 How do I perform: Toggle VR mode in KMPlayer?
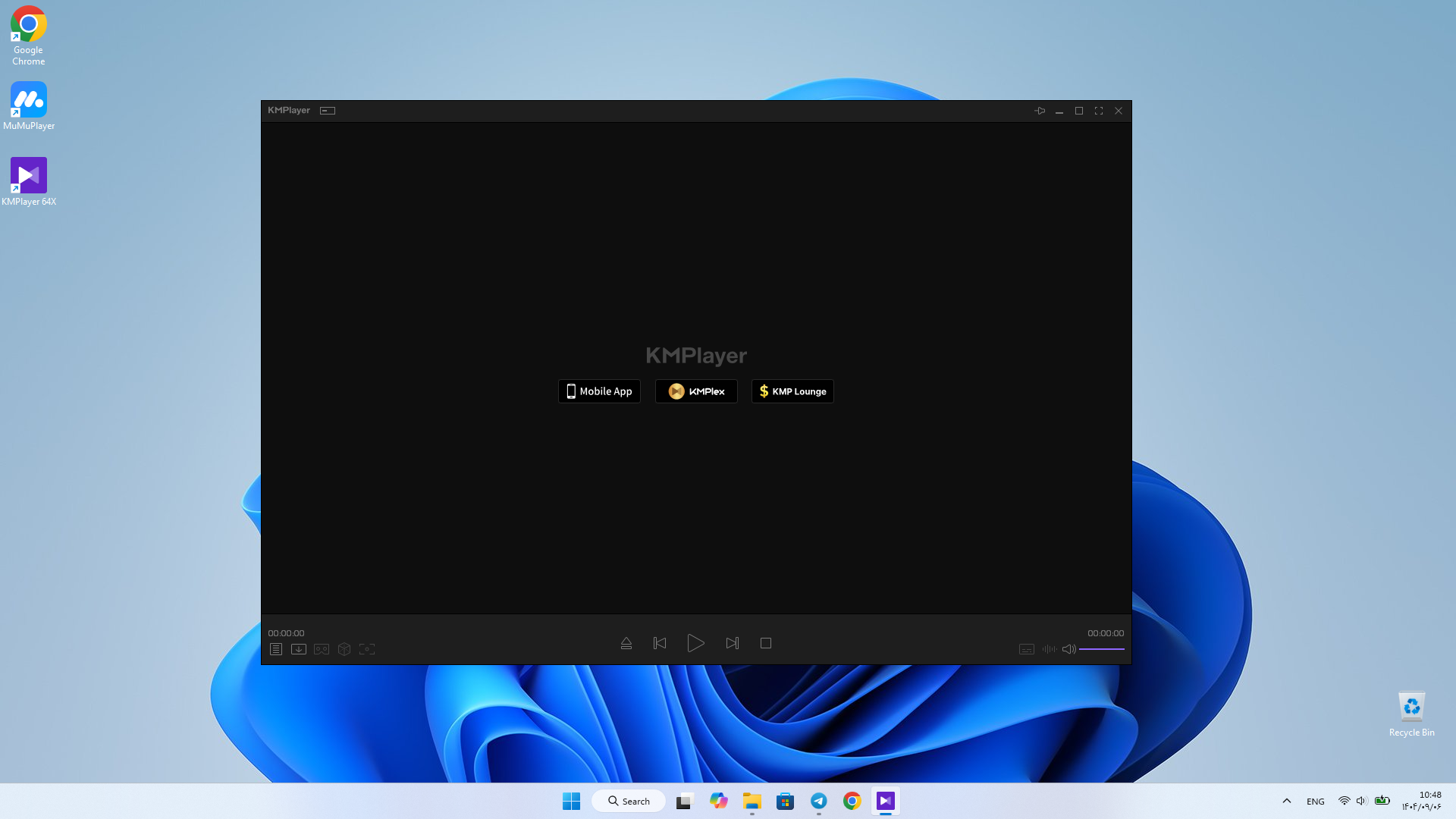pos(322,649)
